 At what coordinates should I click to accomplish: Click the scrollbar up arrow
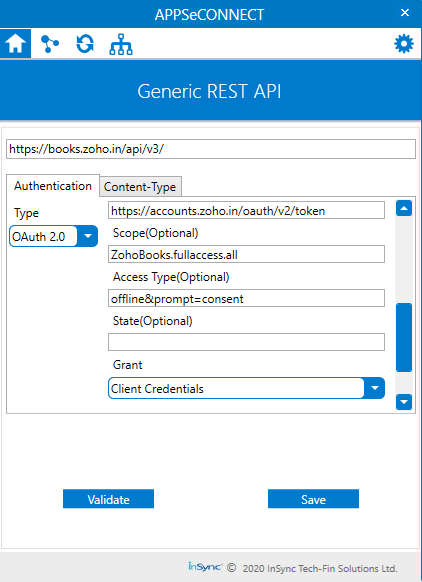404,208
